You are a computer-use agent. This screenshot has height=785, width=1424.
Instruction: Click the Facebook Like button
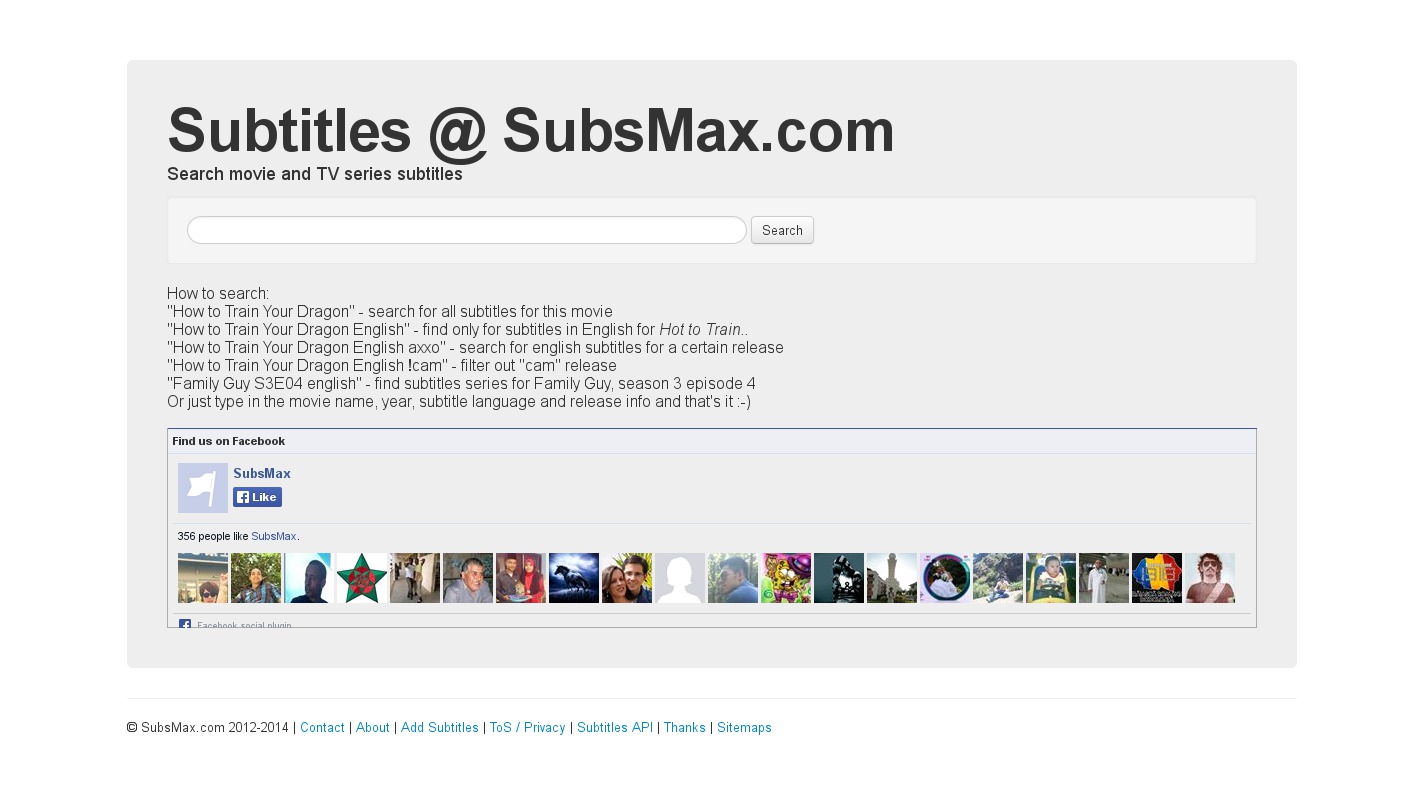(257, 497)
